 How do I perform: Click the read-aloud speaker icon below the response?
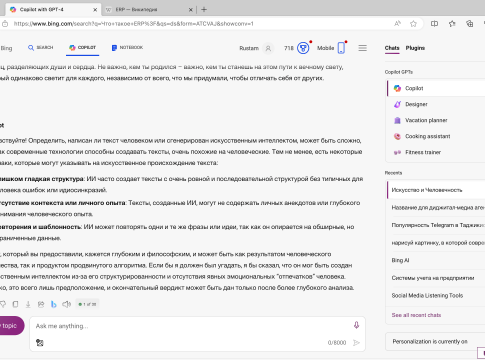[x=66, y=304]
